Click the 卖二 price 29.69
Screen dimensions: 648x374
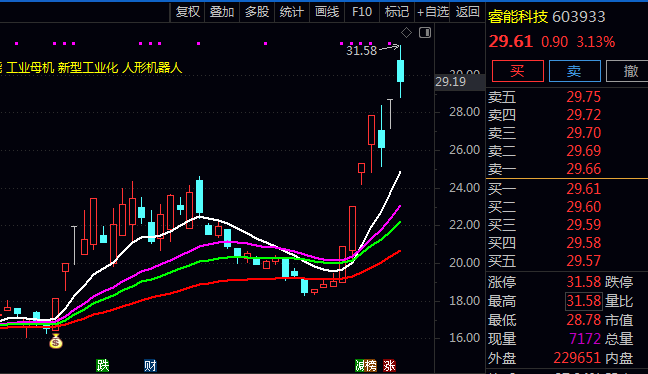tap(584, 151)
